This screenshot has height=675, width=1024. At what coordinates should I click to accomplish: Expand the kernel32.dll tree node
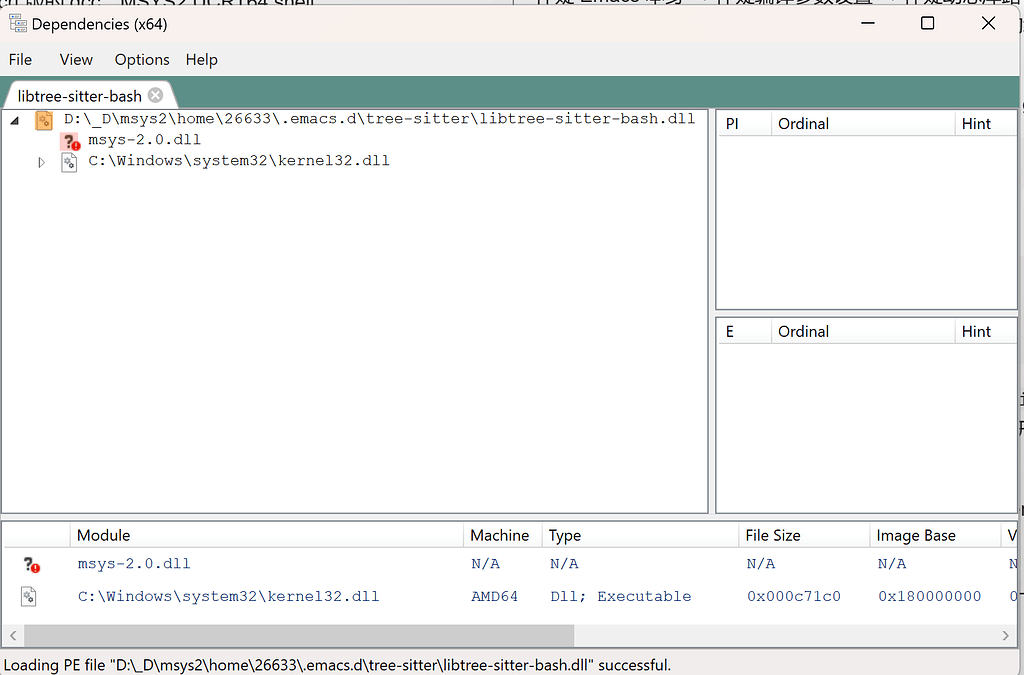click(42, 161)
